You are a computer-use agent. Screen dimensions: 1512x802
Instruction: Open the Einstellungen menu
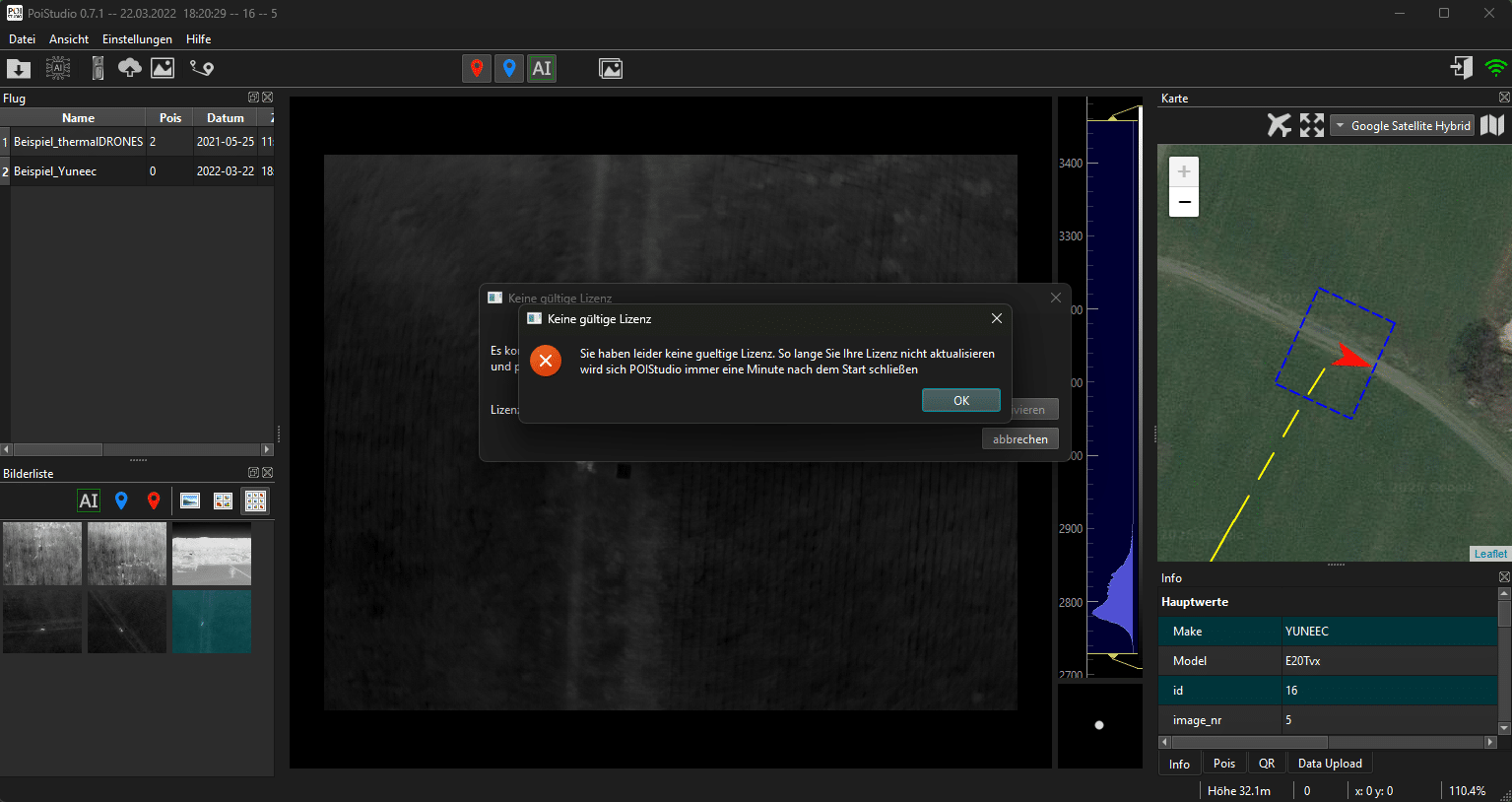(x=137, y=39)
